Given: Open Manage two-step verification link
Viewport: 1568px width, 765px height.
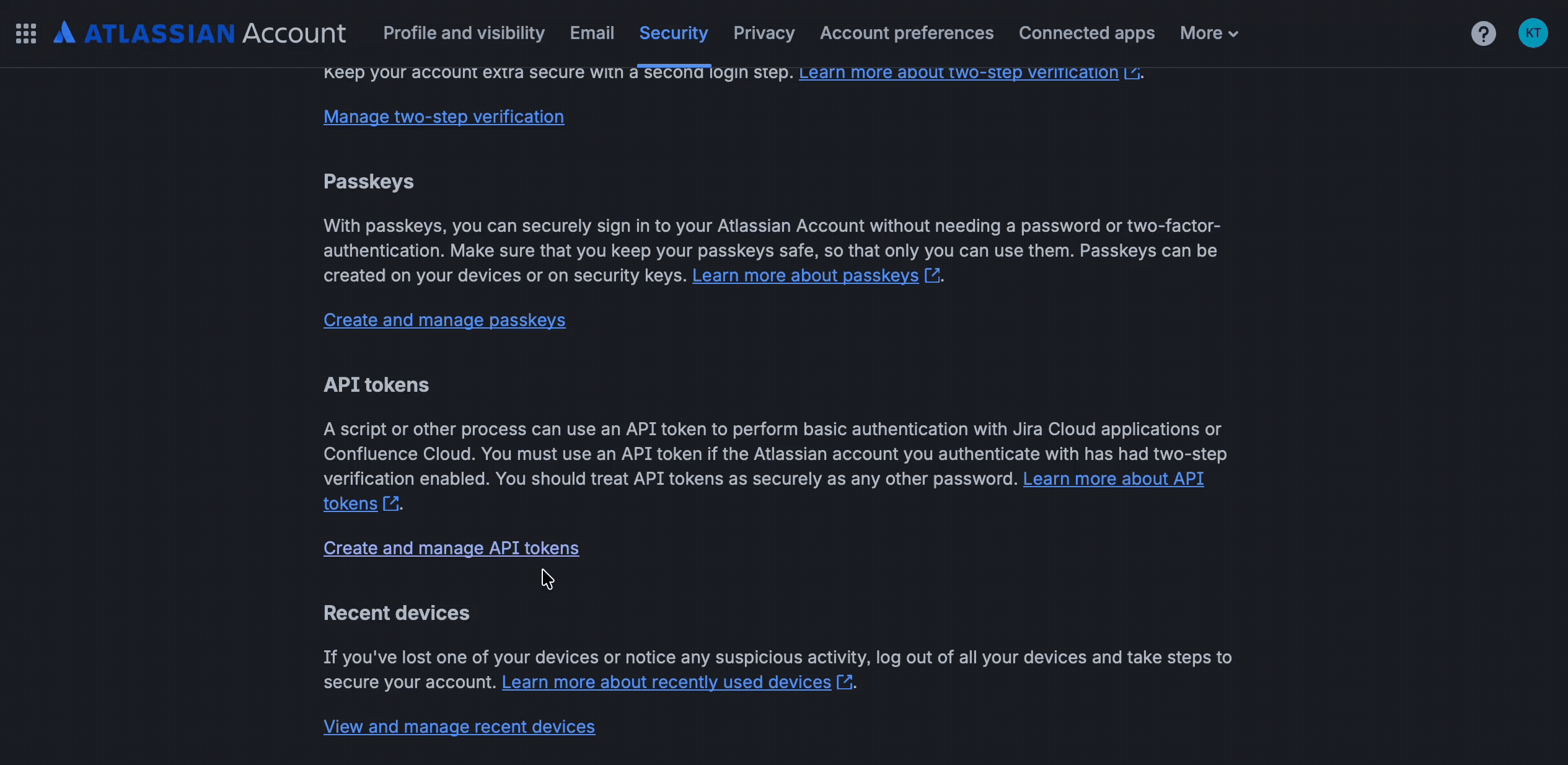Looking at the screenshot, I should coord(444,117).
